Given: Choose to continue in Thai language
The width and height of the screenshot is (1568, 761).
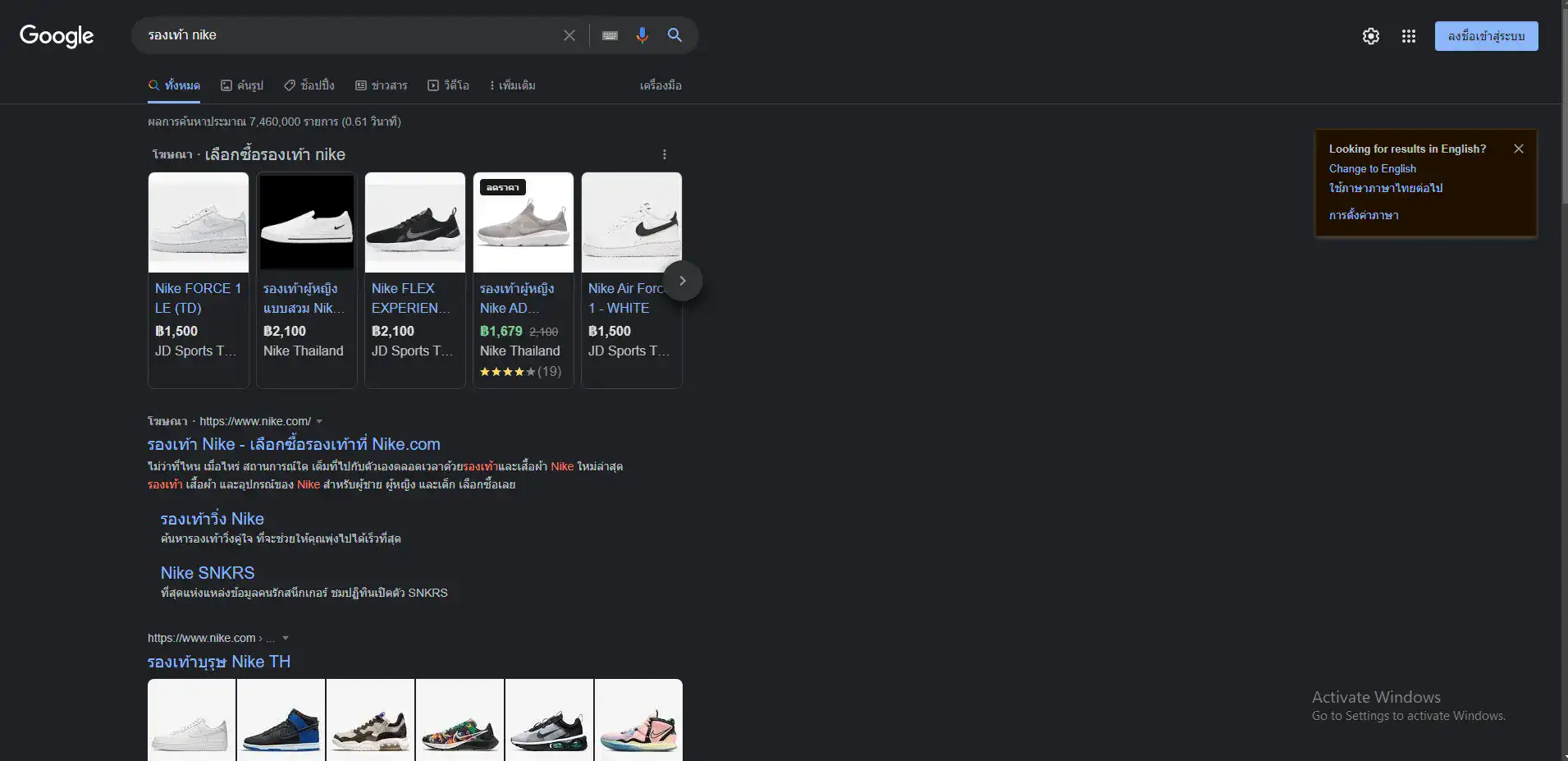Looking at the screenshot, I should pyautogui.click(x=1386, y=188).
